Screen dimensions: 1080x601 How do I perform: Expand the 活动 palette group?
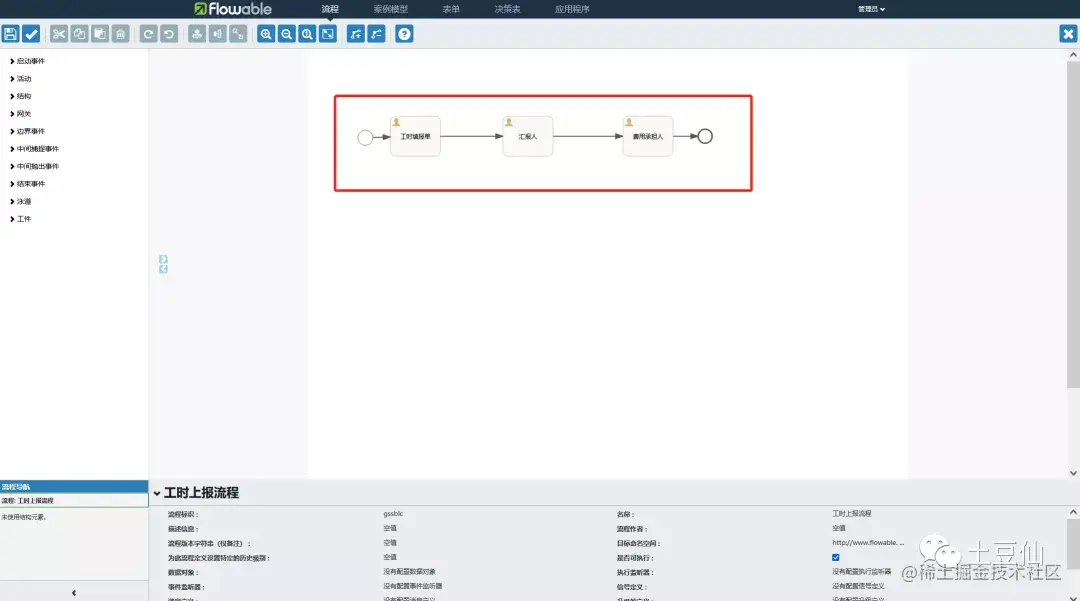(x=21, y=78)
